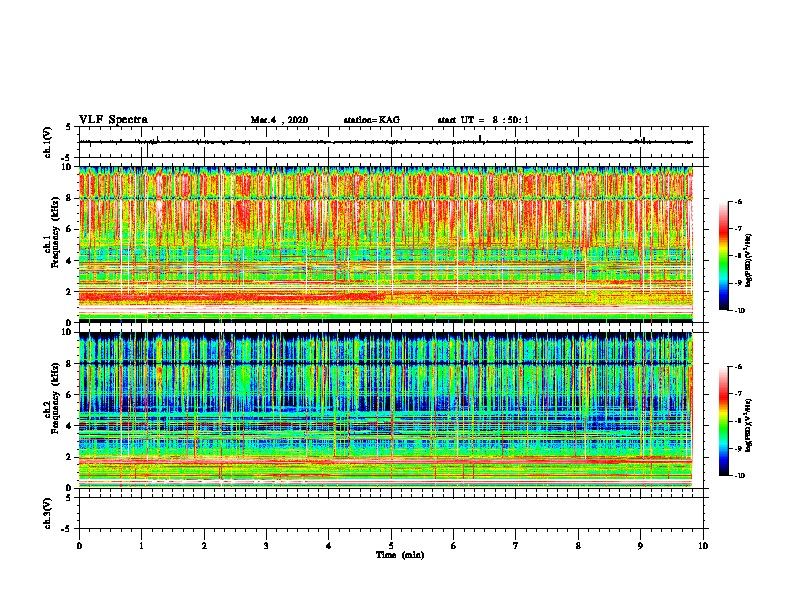The image size is (792, 612).
Task: Click the ch.1 spectrogram color bar
Action: [723, 256]
